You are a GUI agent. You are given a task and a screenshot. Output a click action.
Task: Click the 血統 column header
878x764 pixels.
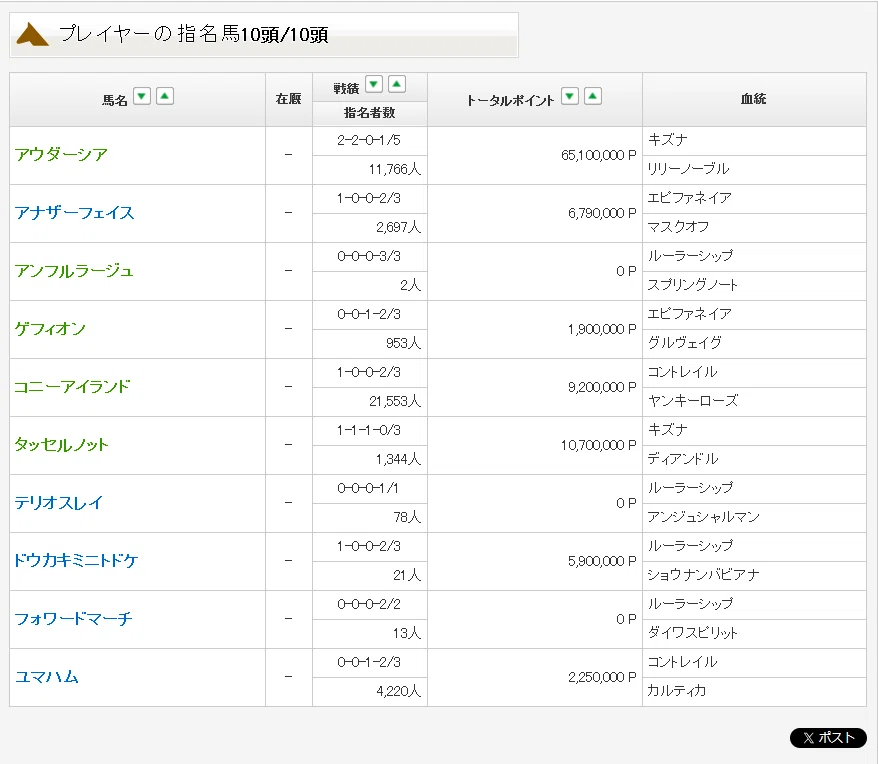pos(753,99)
